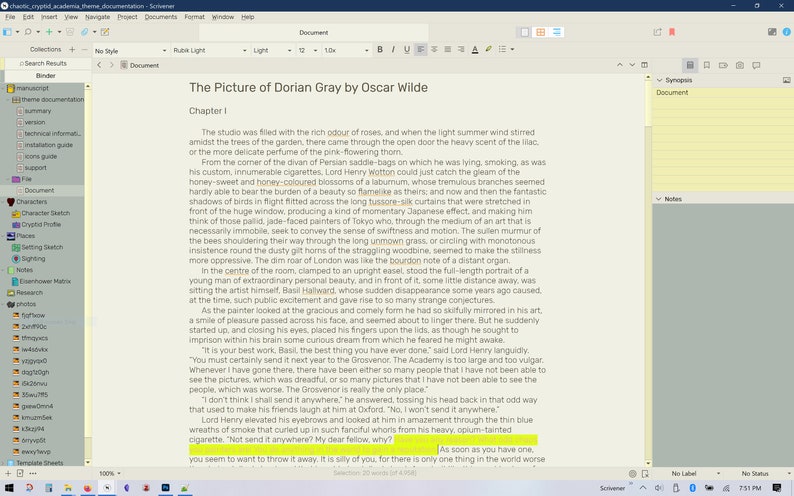Viewport: 794px width, 496px height.
Task: Open the Project menu
Action: tap(127, 17)
